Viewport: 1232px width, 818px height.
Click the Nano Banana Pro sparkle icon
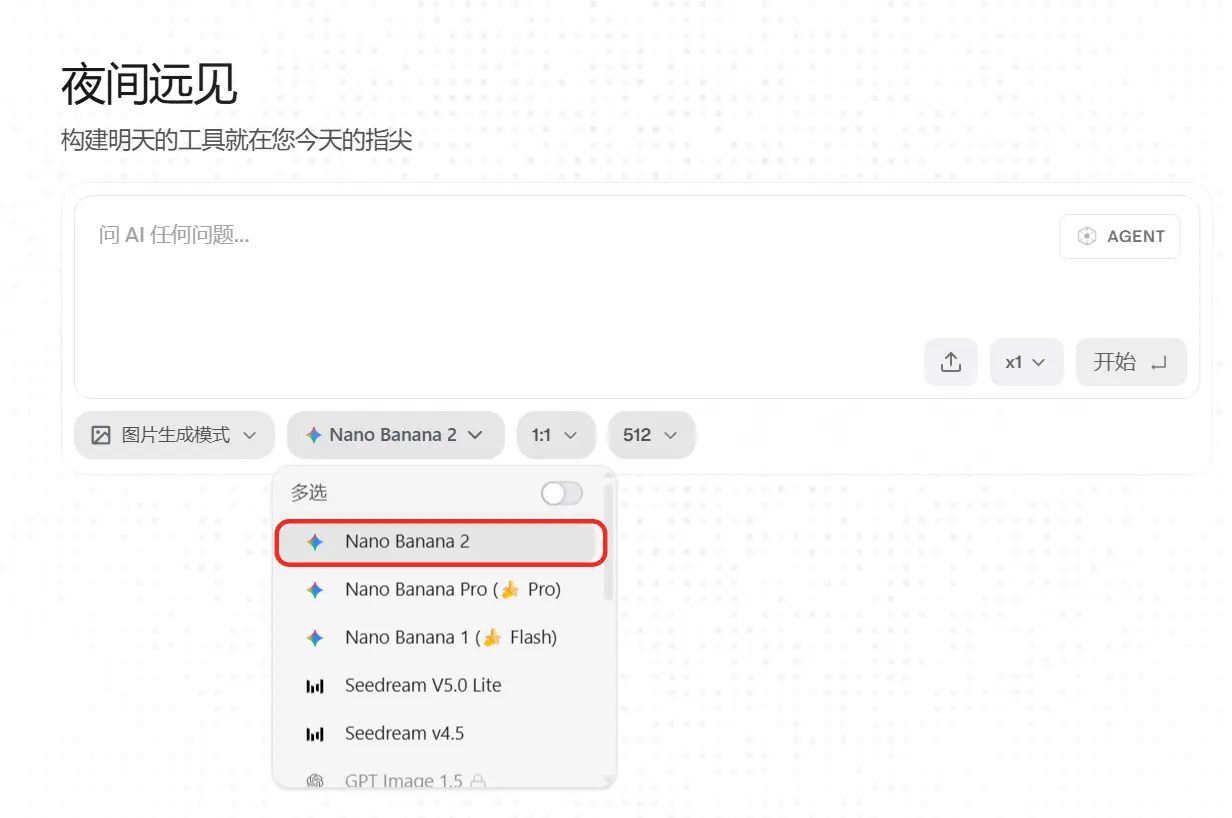pyautogui.click(x=317, y=590)
